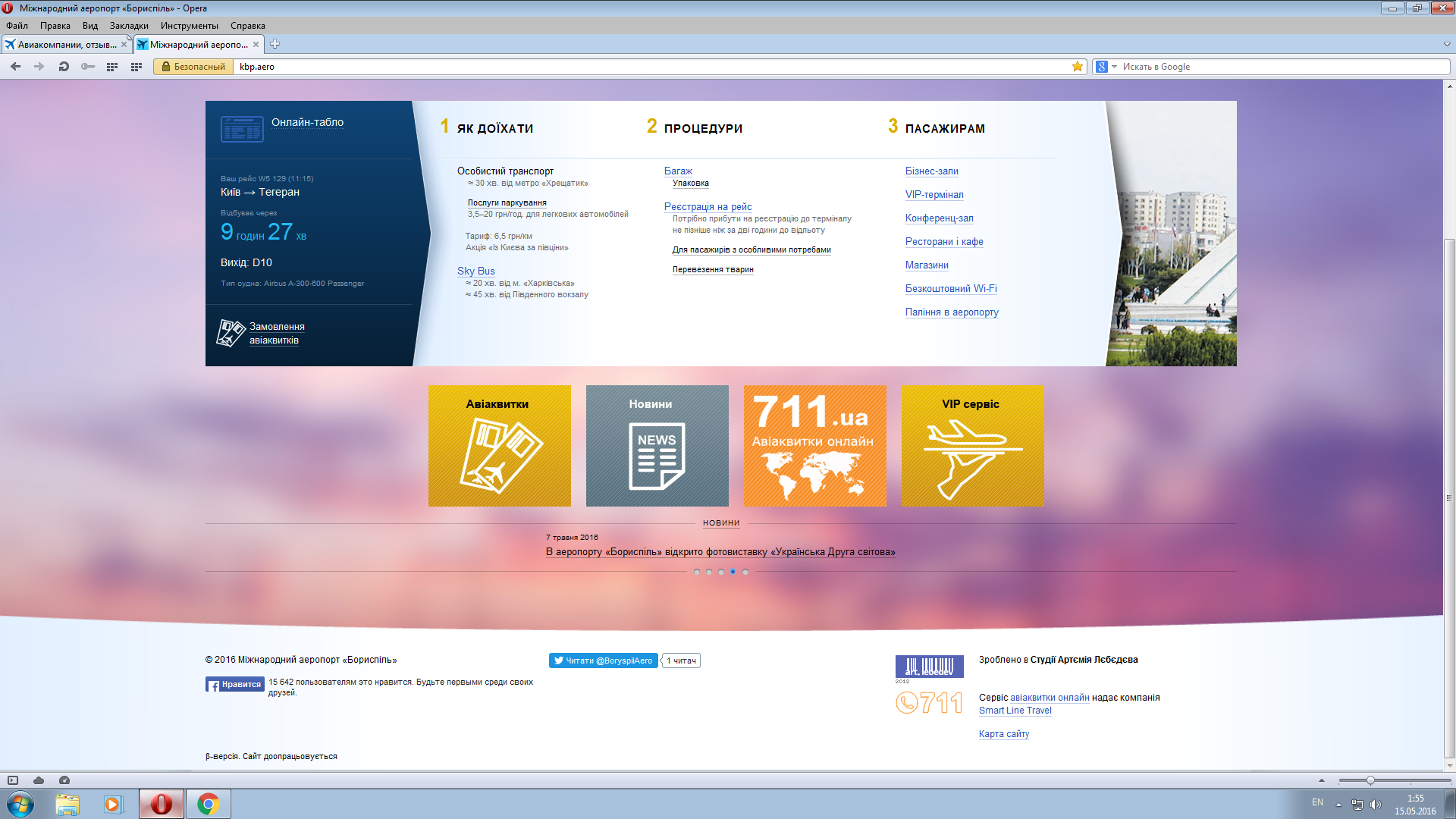Click the Reload page icon
The width and height of the screenshot is (1456, 819).
tap(64, 67)
